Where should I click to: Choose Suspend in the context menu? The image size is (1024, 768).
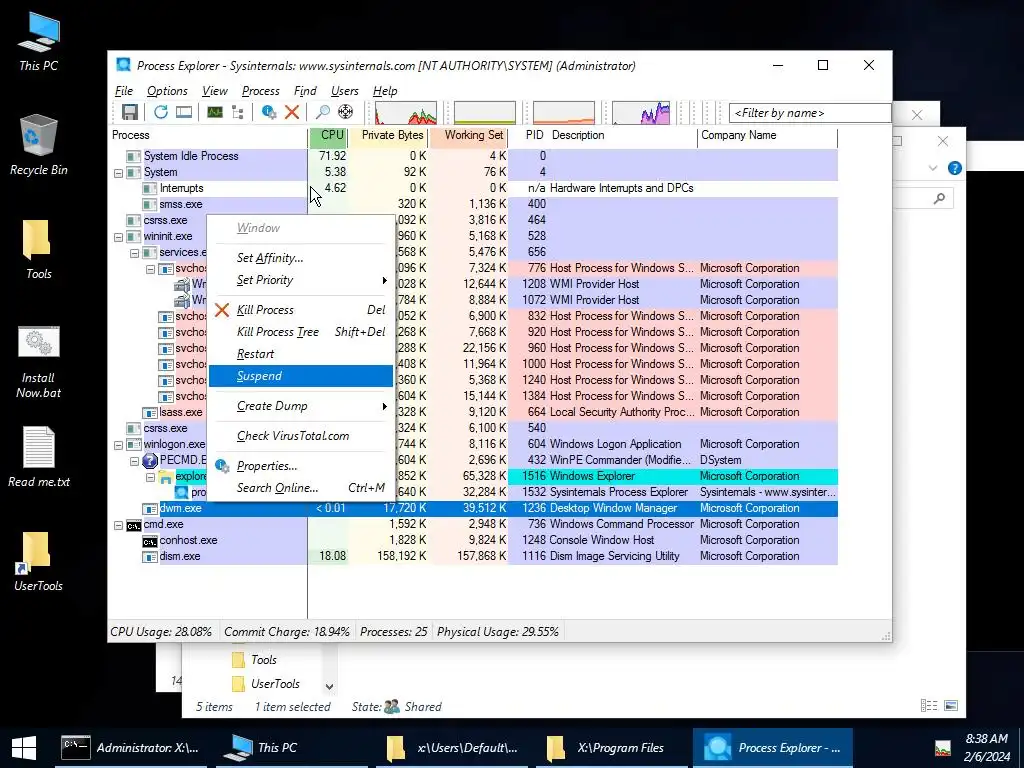click(301, 376)
